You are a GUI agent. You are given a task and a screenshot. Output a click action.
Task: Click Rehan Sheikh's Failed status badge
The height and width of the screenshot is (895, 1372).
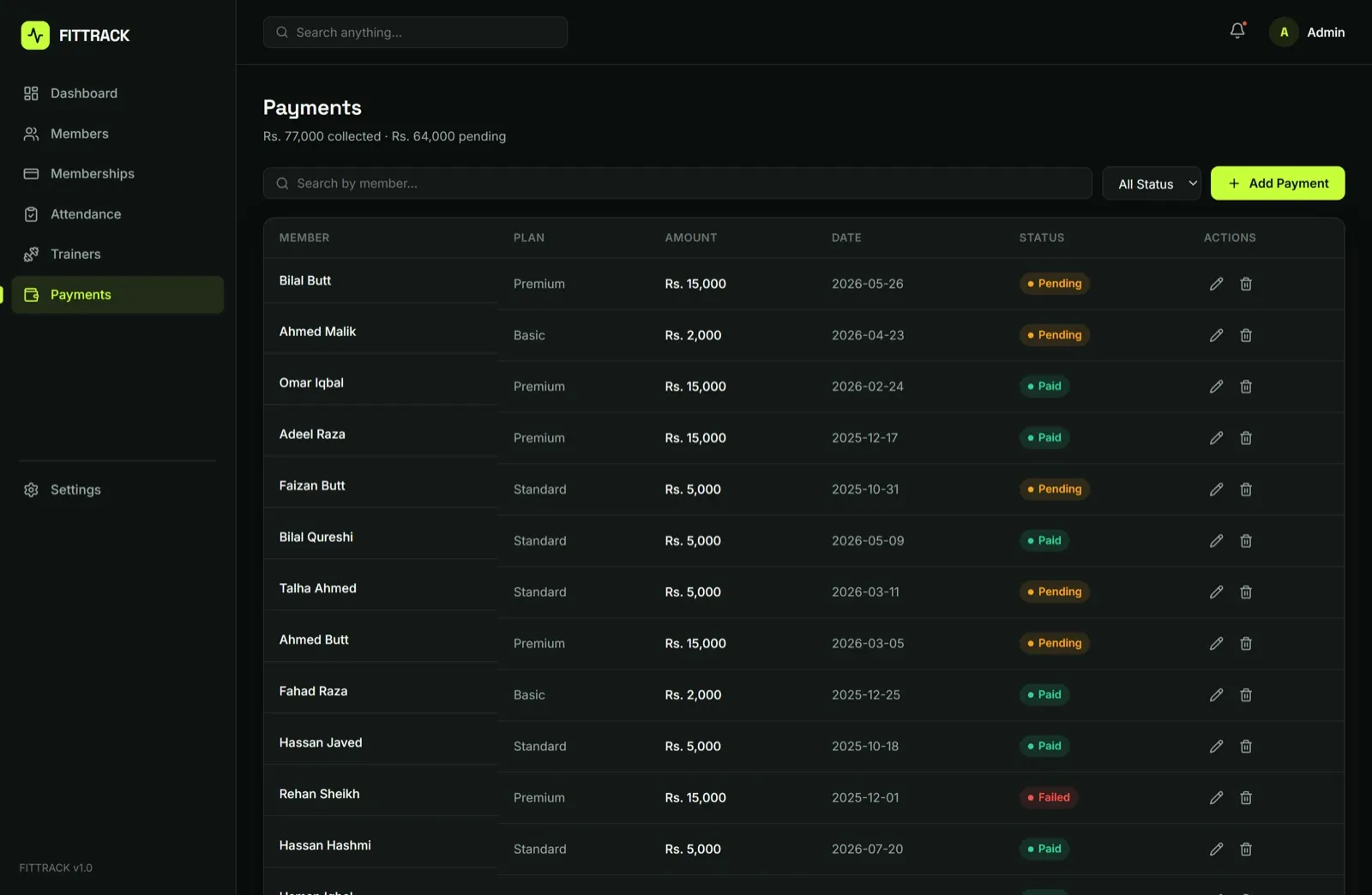1049,797
